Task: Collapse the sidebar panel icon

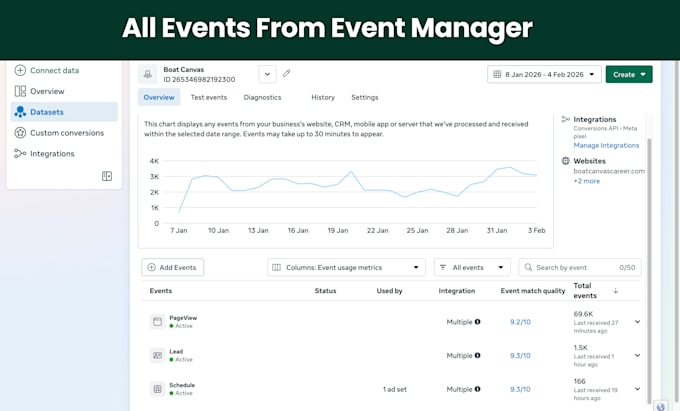Action: (x=107, y=176)
